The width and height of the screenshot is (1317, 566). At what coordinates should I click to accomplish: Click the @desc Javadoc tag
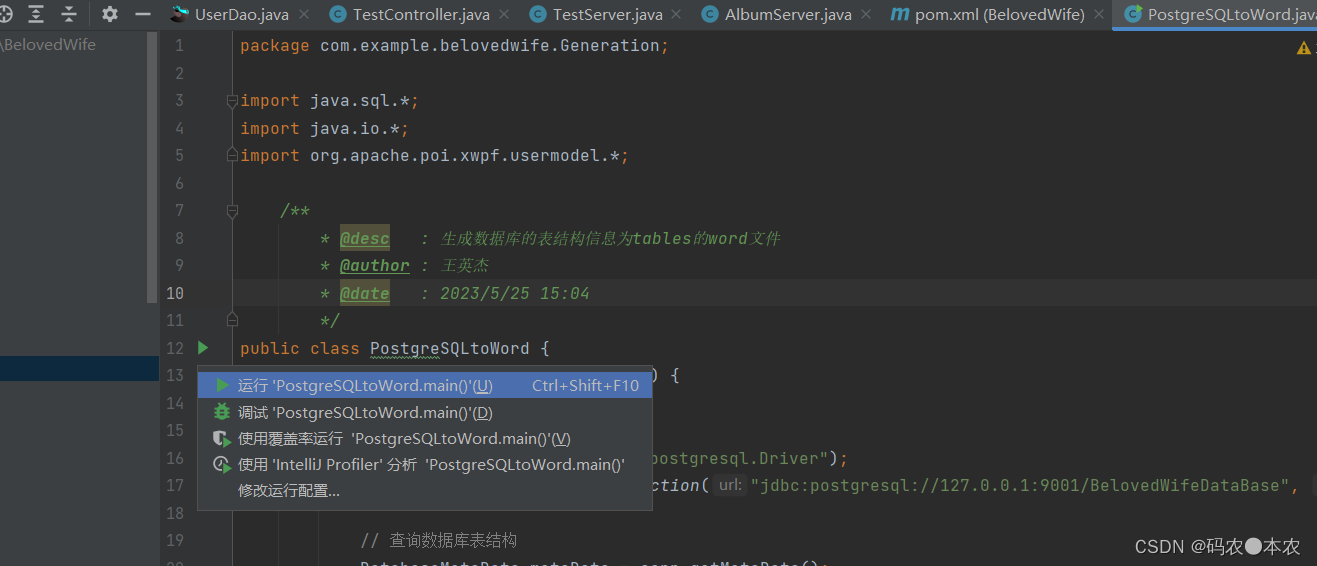click(x=365, y=238)
